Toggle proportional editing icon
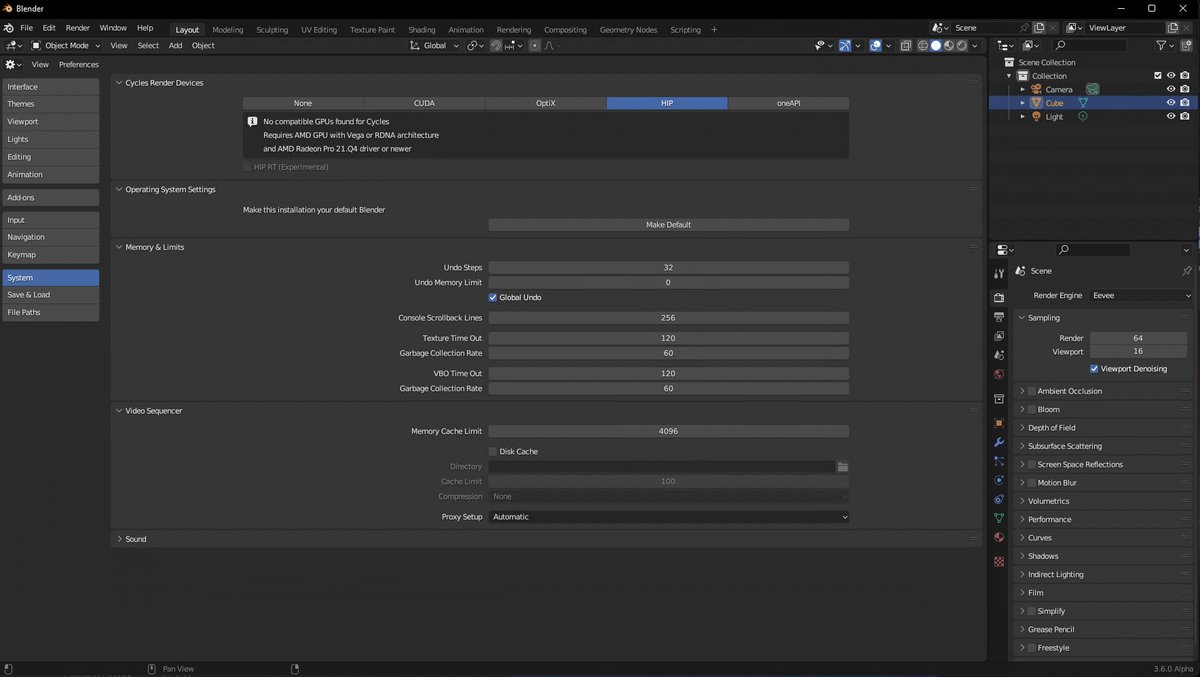Viewport: 1200px width, 677px height. 535,46
